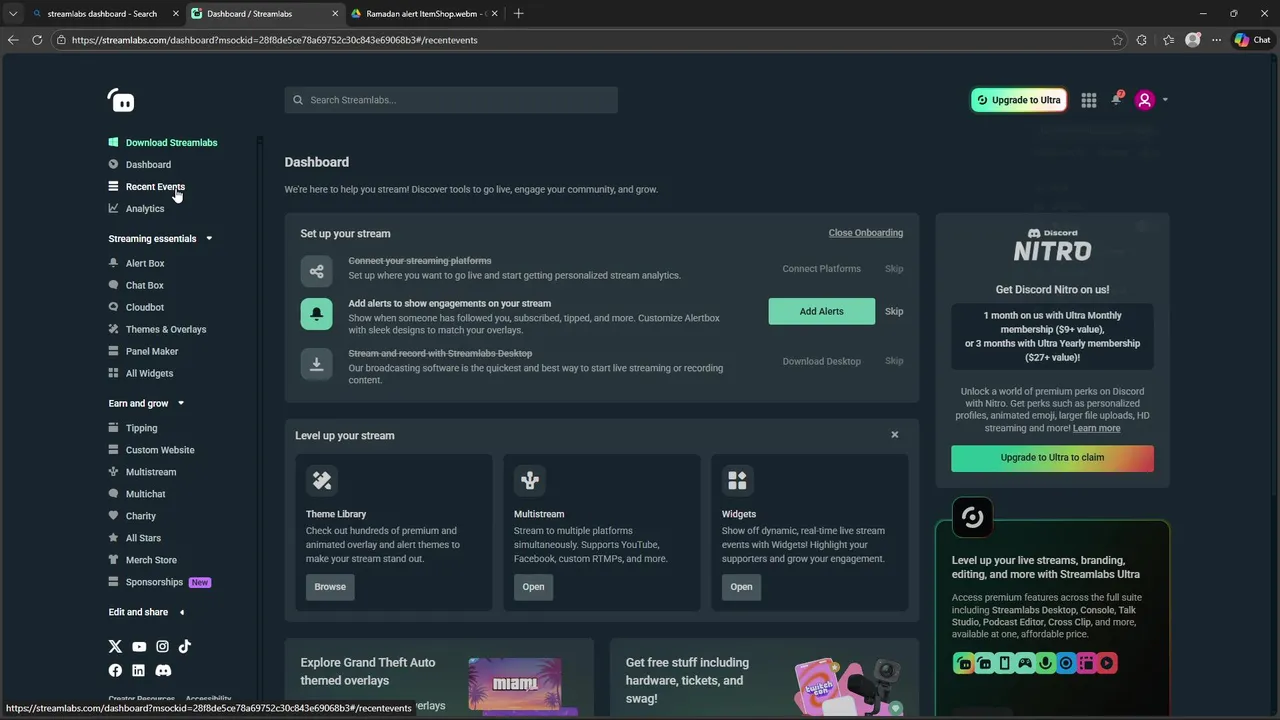The image size is (1280, 720).
Task: Click the green bell icon for Add alerts
Action: coord(317,314)
